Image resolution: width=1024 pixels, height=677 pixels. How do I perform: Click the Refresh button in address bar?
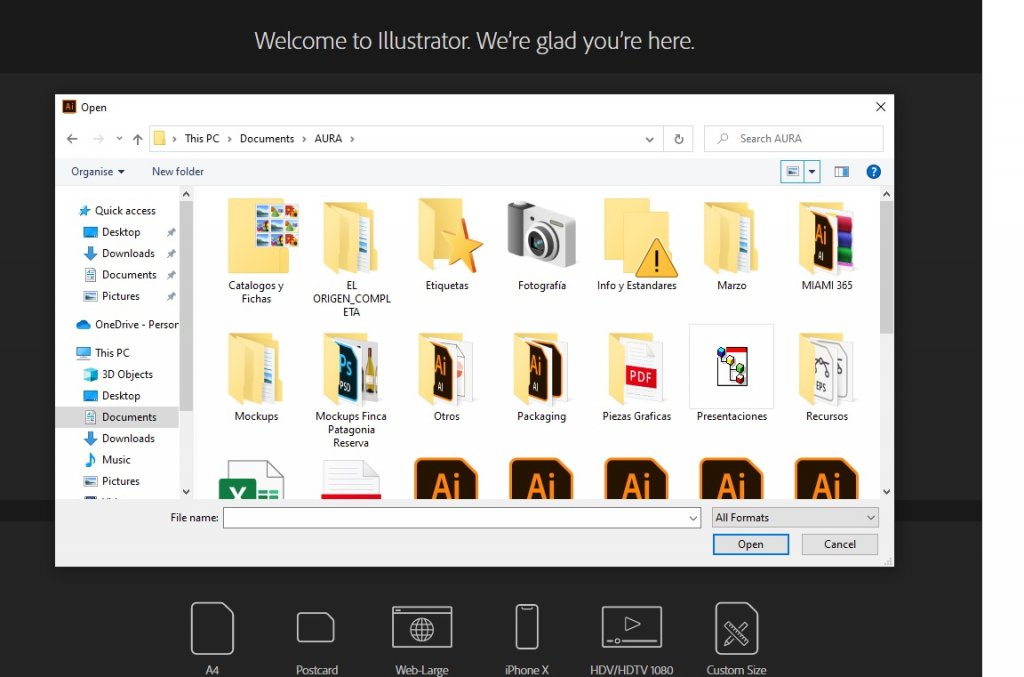pos(679,139)
